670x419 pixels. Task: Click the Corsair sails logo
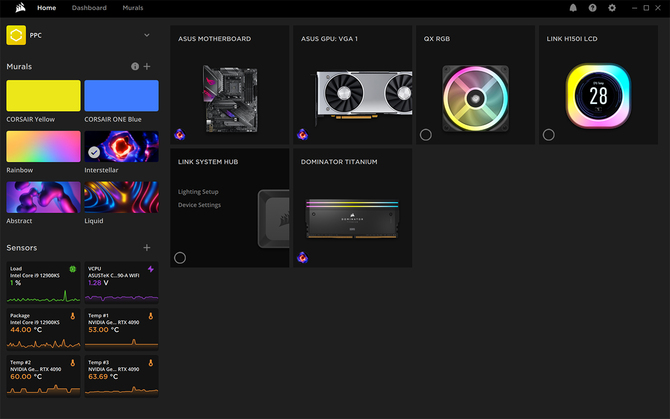pos(20,8)
